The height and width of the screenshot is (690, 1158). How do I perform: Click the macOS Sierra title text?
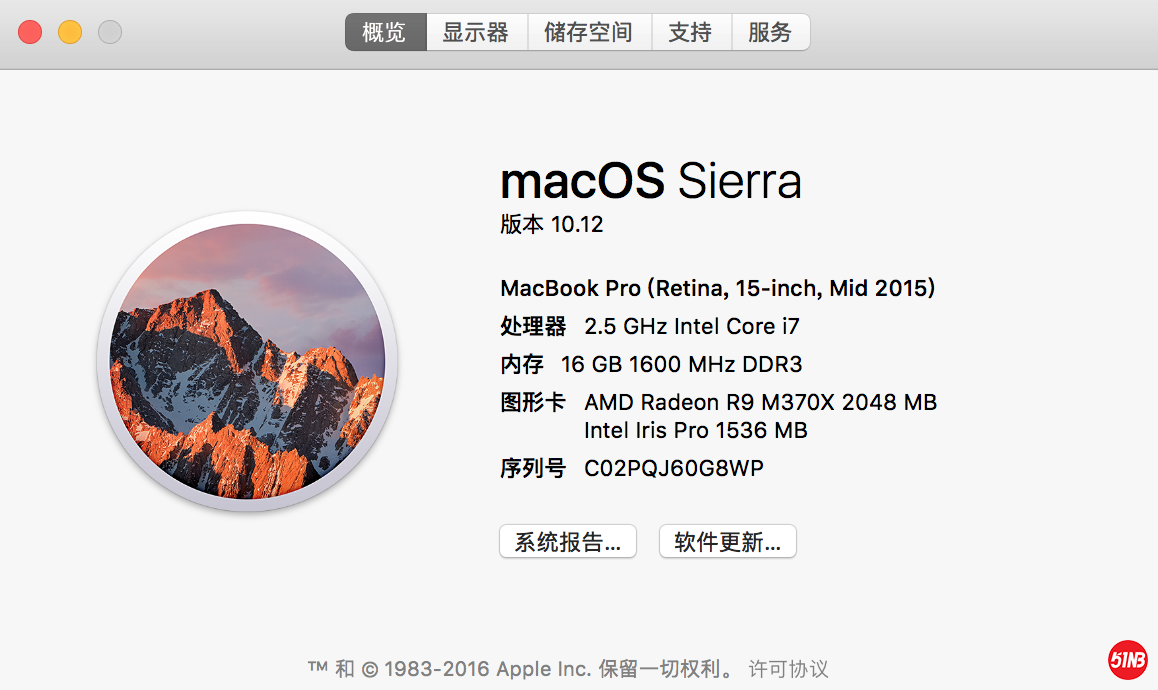tap(650, 181)
